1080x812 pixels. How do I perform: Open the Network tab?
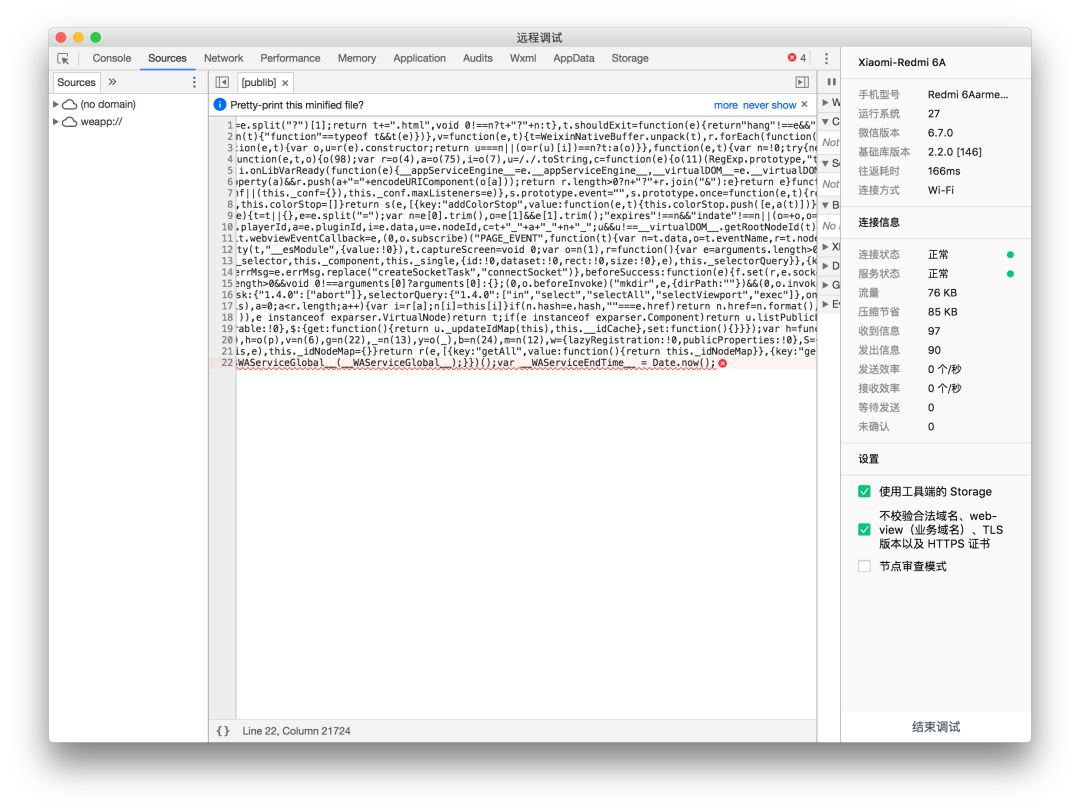point(223,59)
